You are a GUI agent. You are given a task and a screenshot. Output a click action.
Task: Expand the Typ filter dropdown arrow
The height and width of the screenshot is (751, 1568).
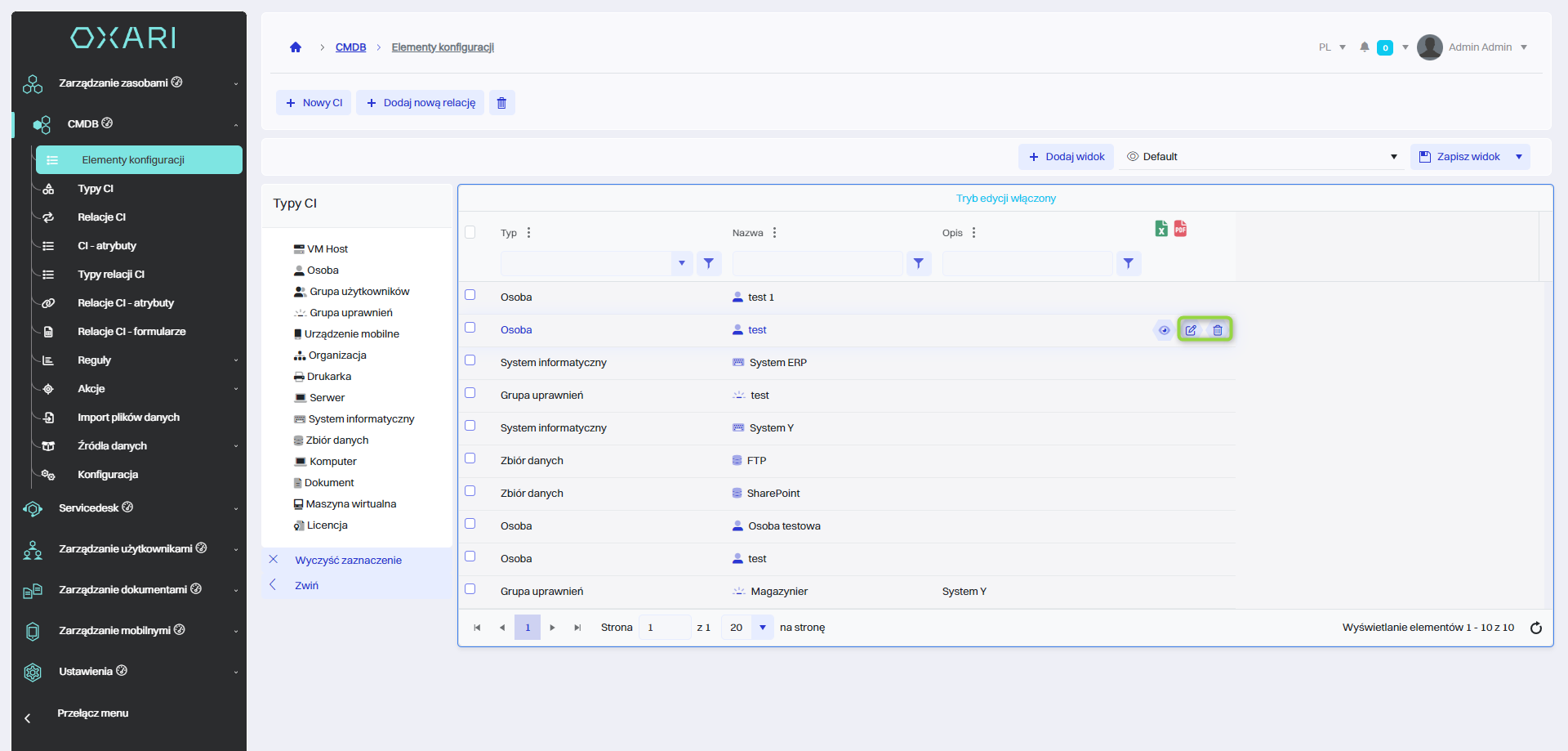(x=682, y=263)
